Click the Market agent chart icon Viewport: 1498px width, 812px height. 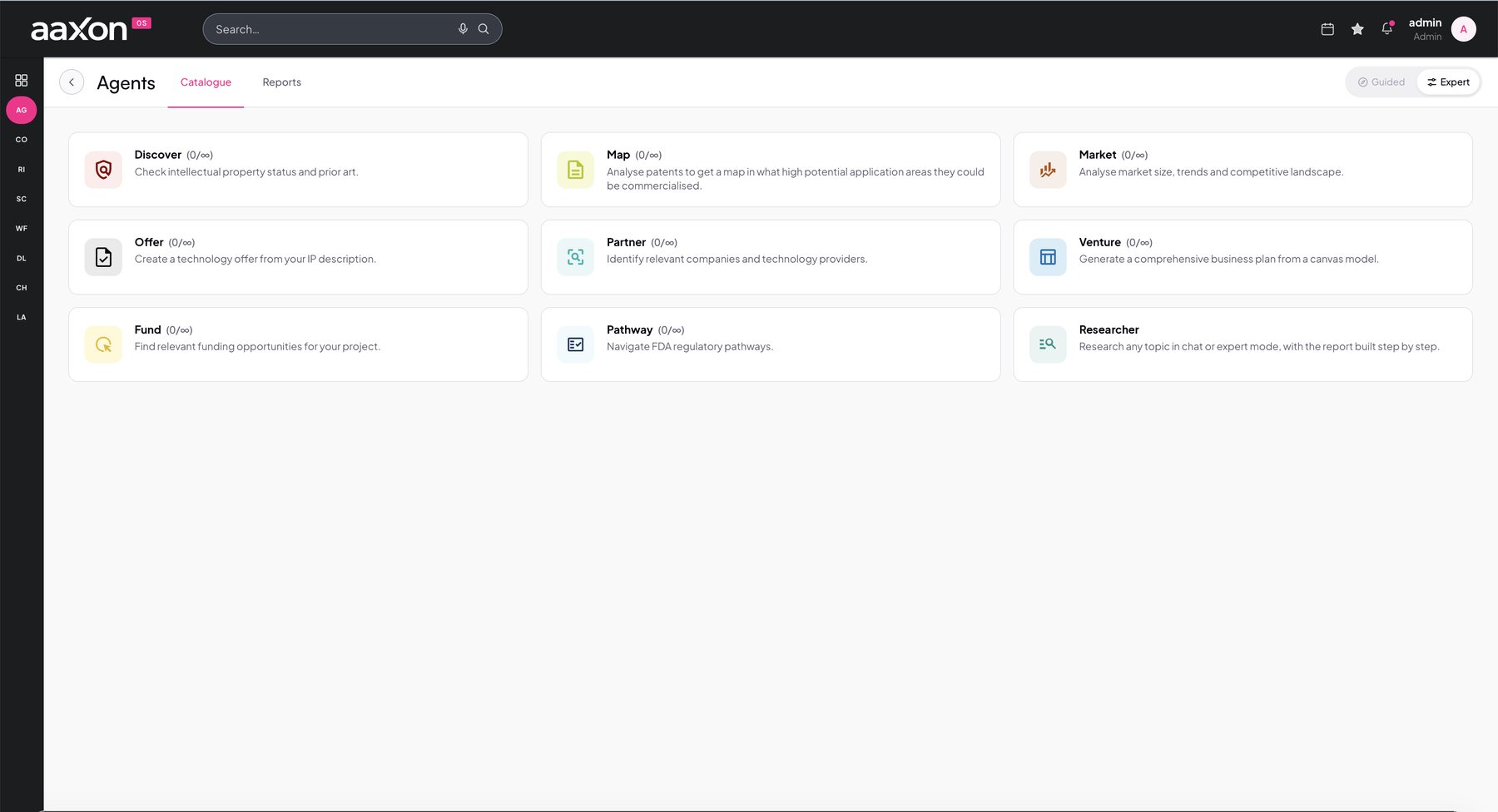pyautogui.click(x=1048, y=170)
